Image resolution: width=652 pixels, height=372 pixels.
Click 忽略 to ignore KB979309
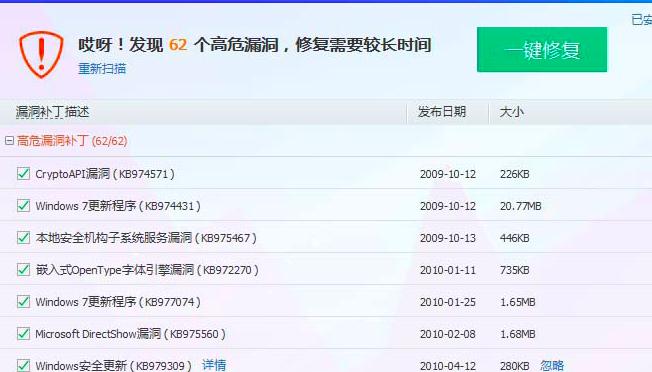click(x=552, y=365)
